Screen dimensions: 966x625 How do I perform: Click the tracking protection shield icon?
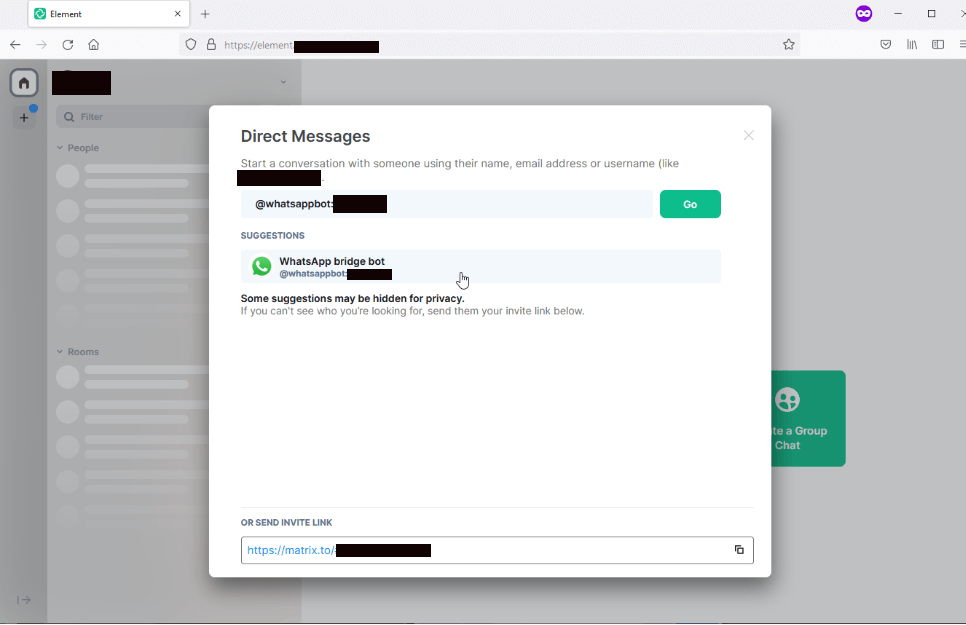(x=191, y=44)
